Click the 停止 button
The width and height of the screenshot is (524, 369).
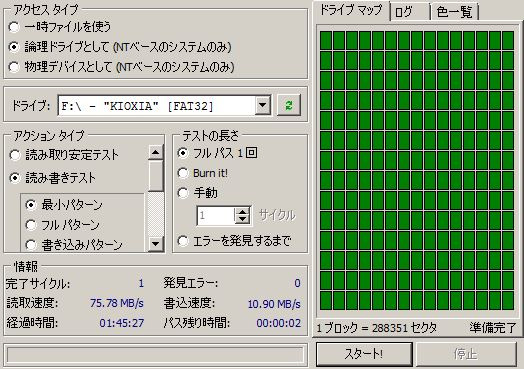(466, 354)
